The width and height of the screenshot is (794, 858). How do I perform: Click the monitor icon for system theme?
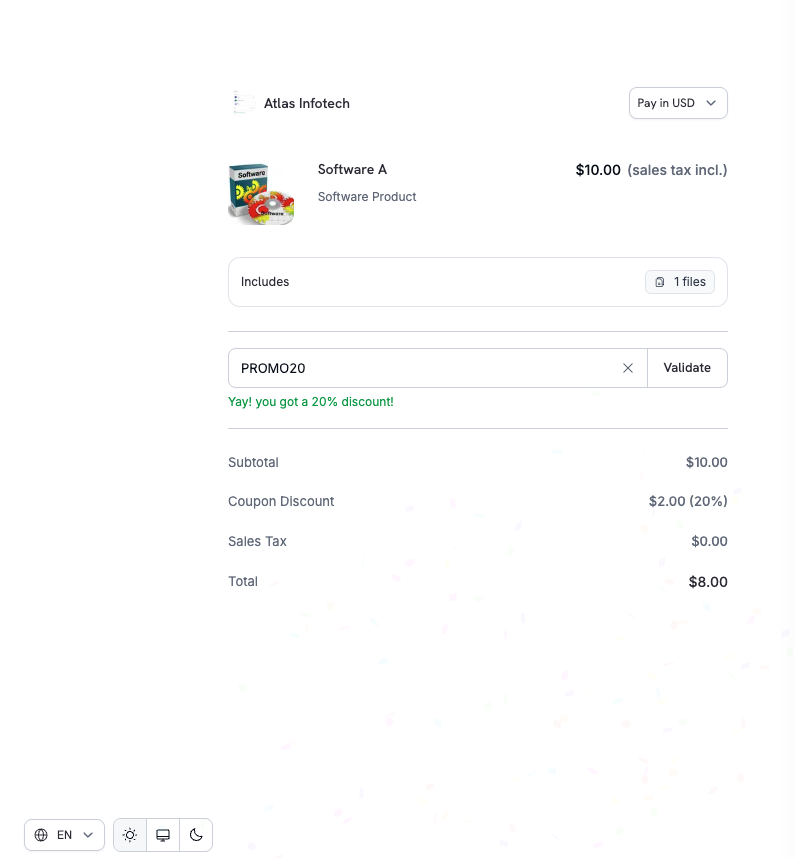click(163, 835)
